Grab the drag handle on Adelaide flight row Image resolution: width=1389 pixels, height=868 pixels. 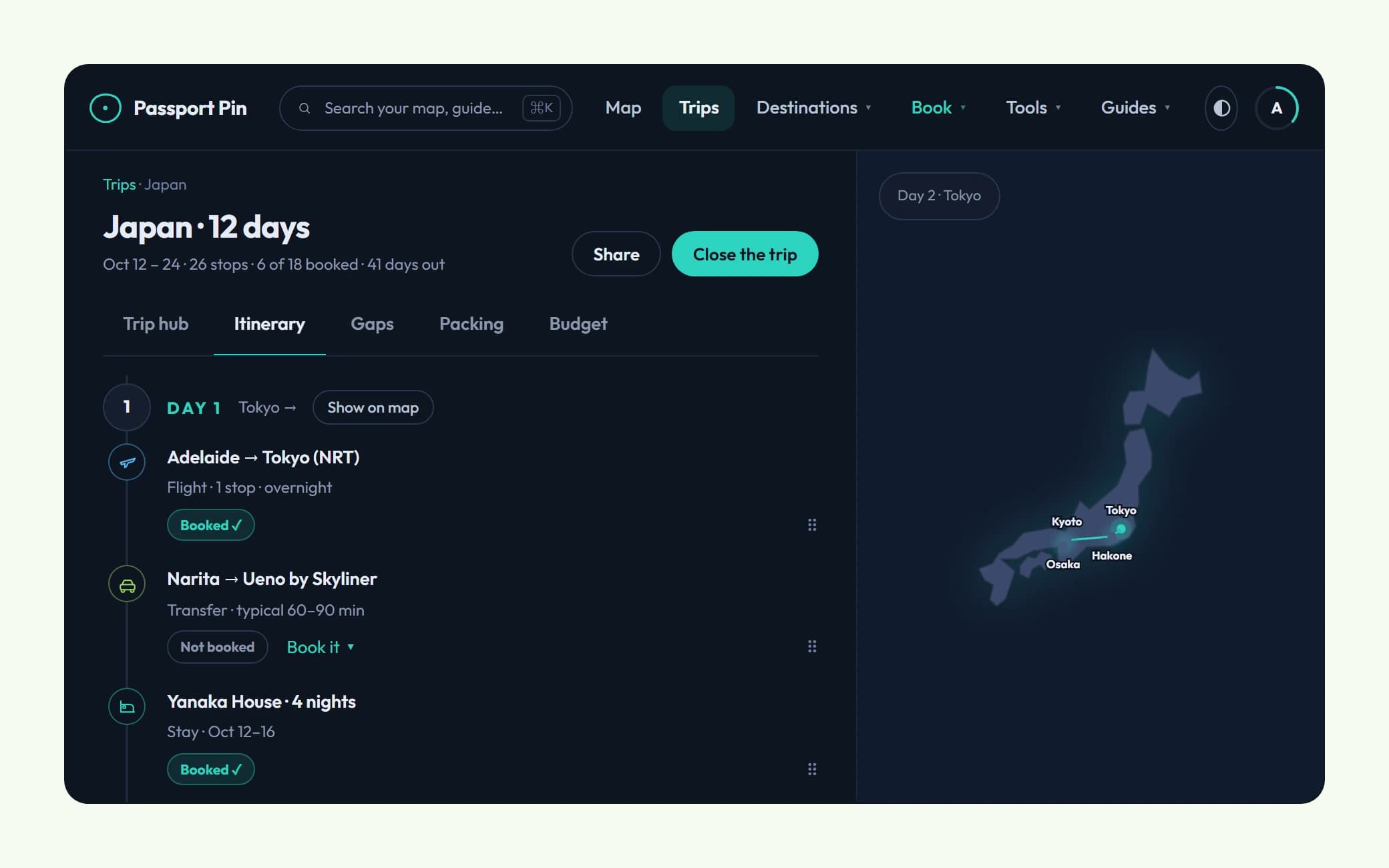coord(812,525)
